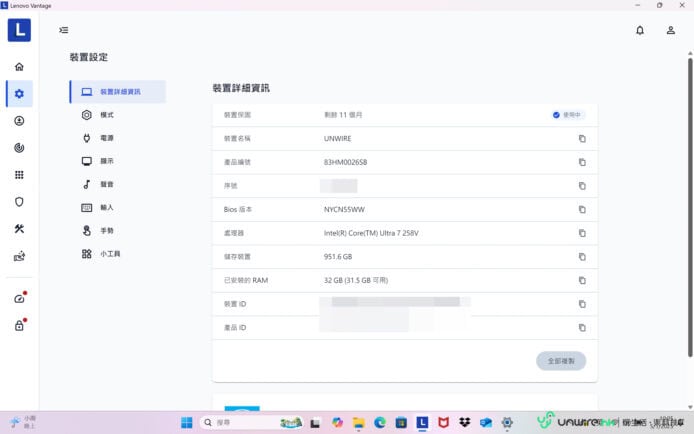Open the padlock icon with red dot
The image size is (694, 434).
tap(19, 325)
